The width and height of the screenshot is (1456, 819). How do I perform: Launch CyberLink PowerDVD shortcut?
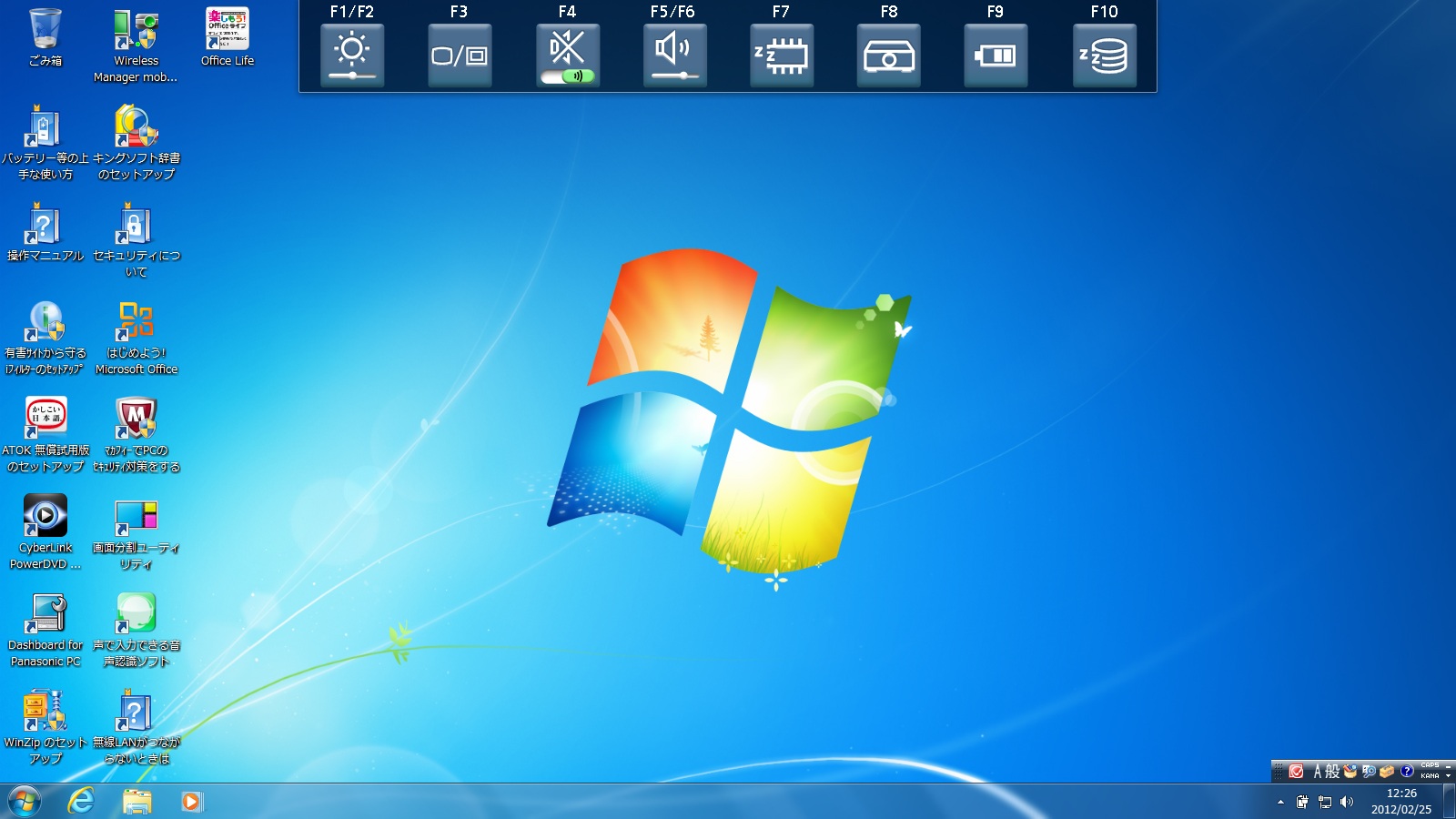45,533
